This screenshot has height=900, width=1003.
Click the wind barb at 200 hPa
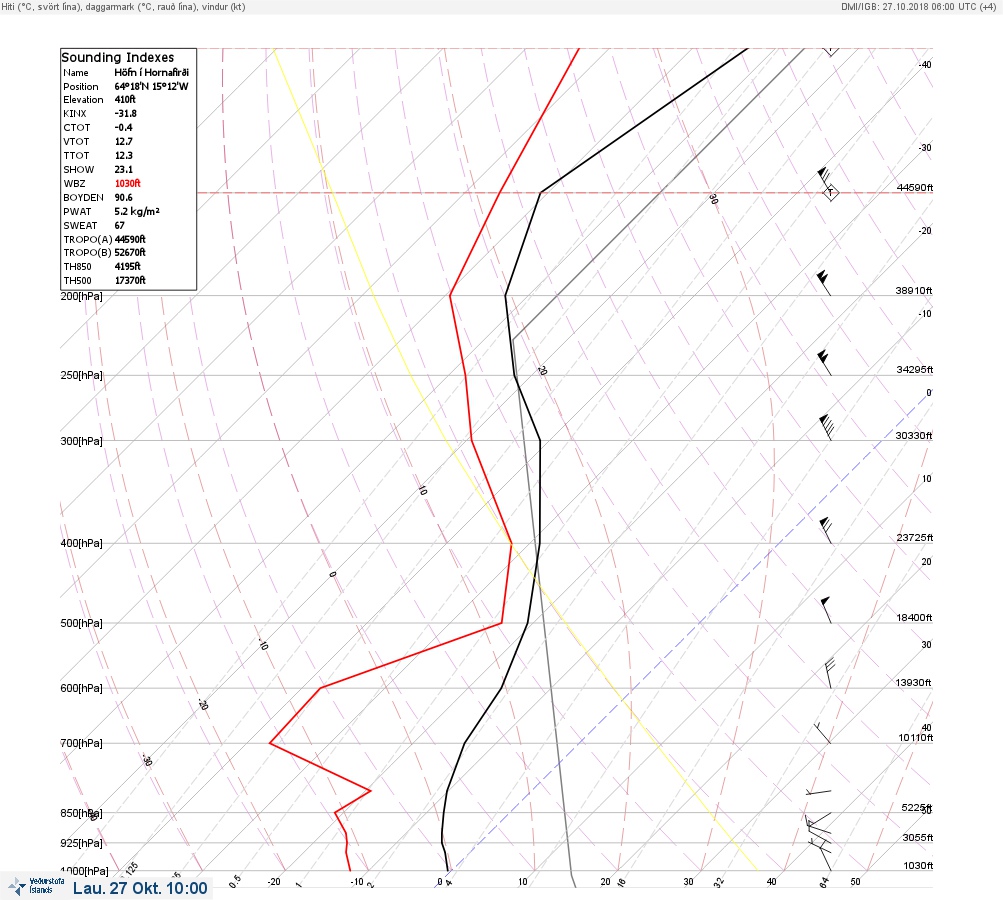coord(824,283)
